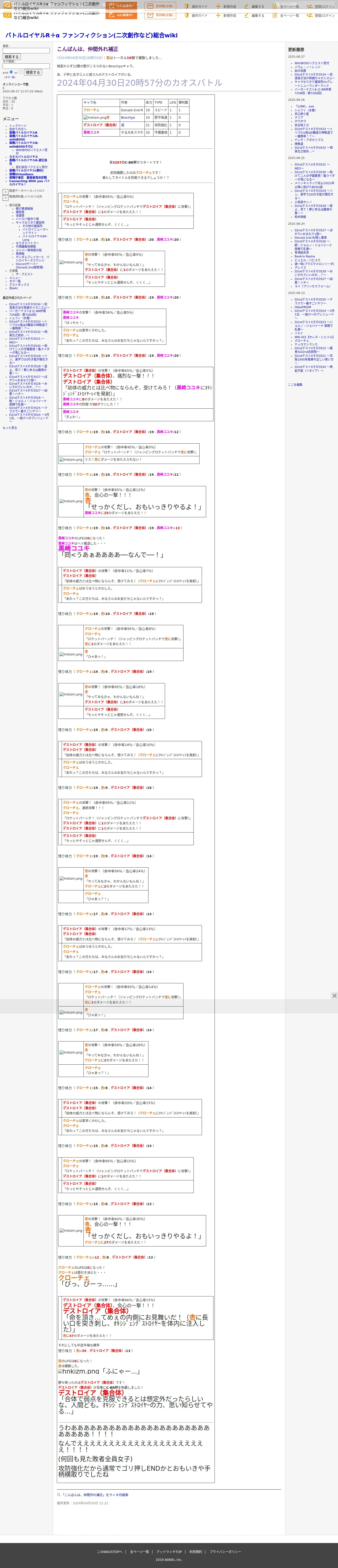This screenshot has width=338, height=1568.
Task: Click クローチェ name in character table
Action: [x=91, y=110]
